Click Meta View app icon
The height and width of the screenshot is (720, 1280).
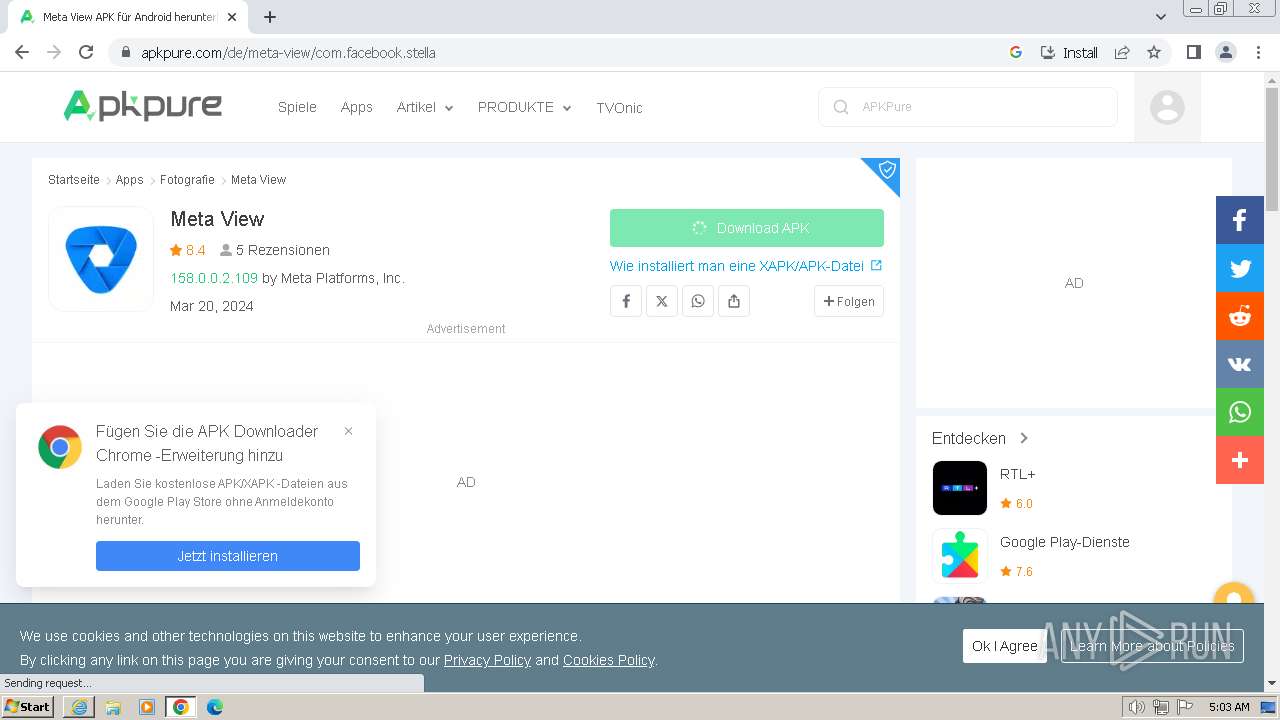(101, 259)
